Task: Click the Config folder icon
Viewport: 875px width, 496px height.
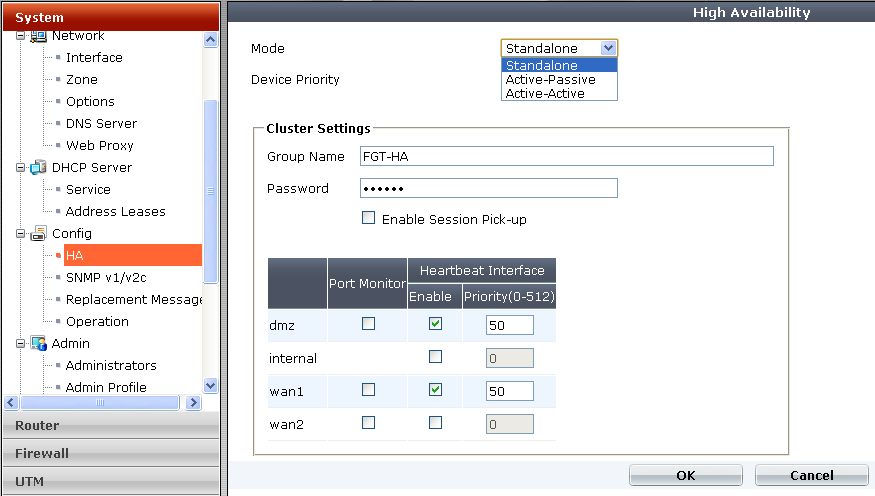Action: pos(39,234)
